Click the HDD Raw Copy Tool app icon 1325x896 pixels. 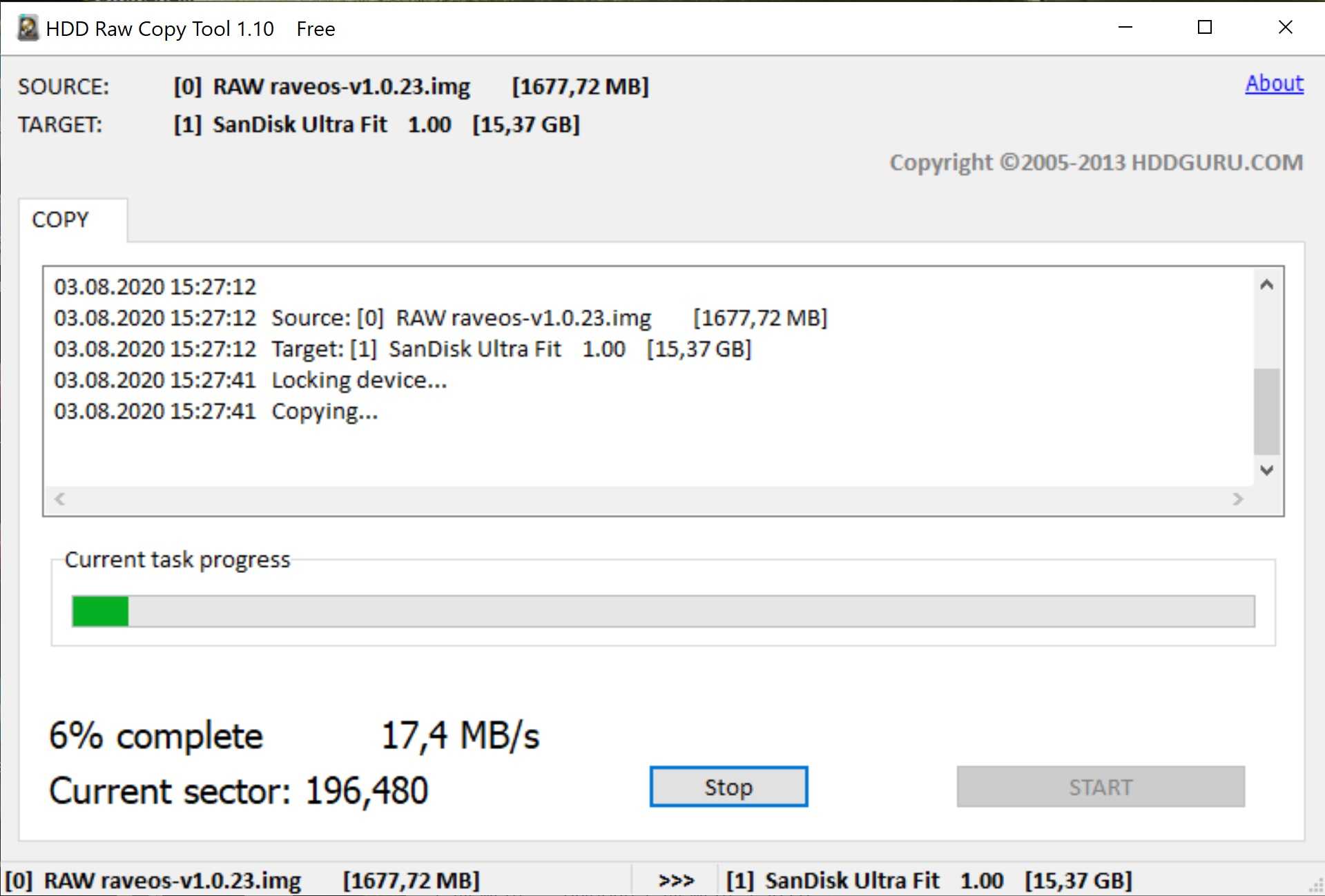pyautogui.click(x=28, y=28)
